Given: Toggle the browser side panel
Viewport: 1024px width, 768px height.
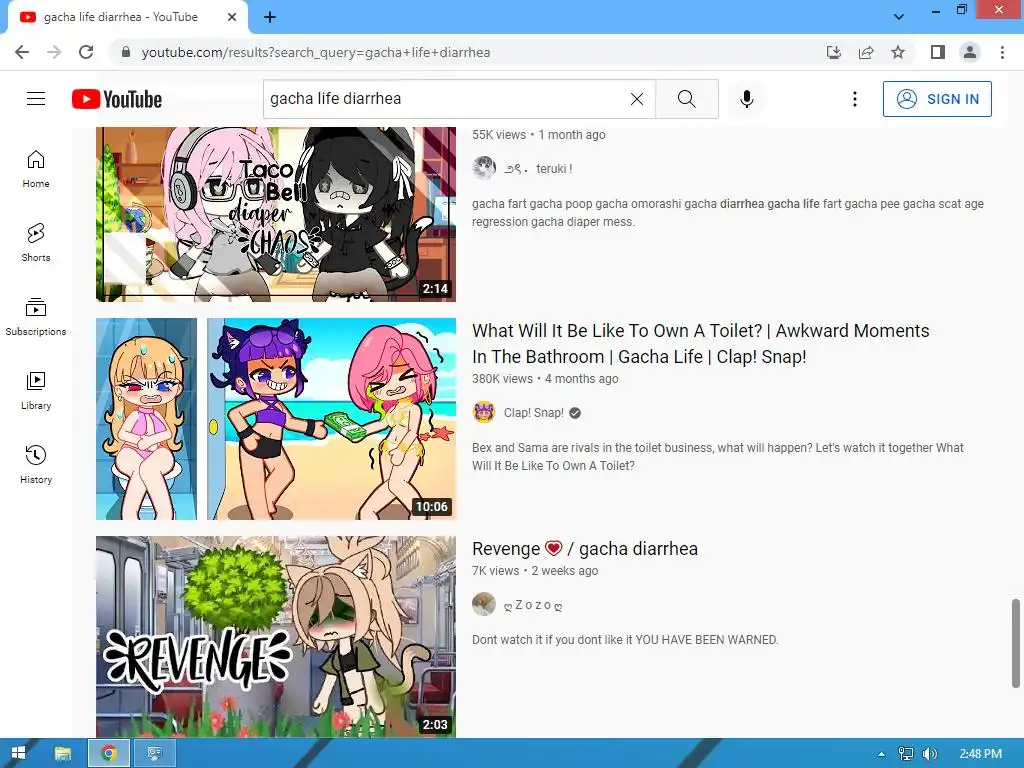Looking at the screenshot, I should (x=938, y=52).
